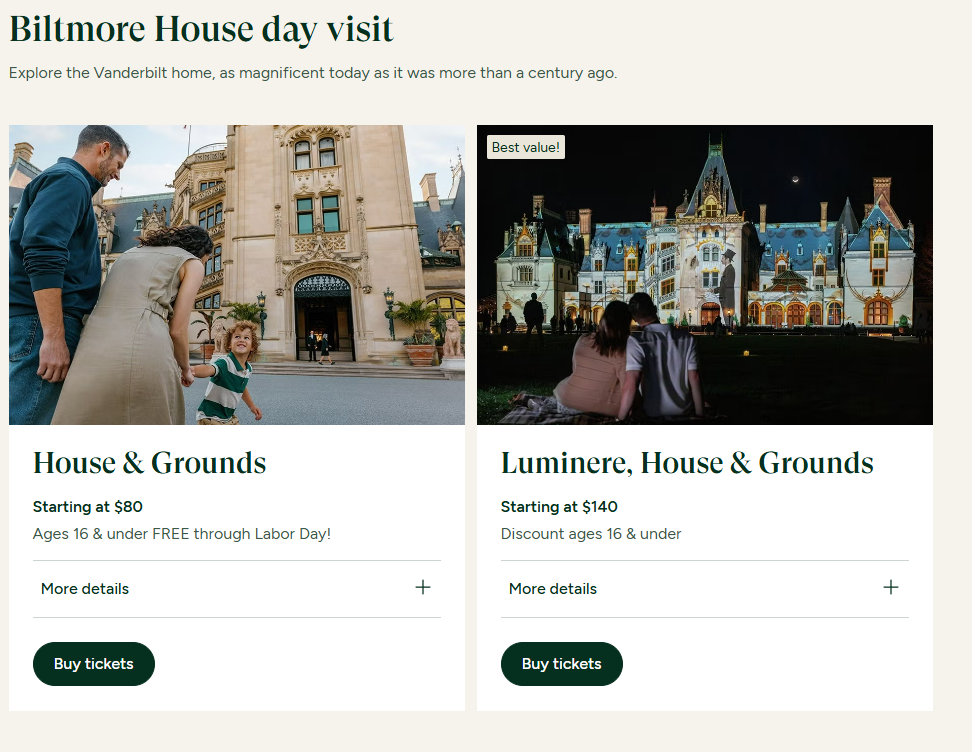
Task: Click the Best value! badge
Action: click(526, 147)
